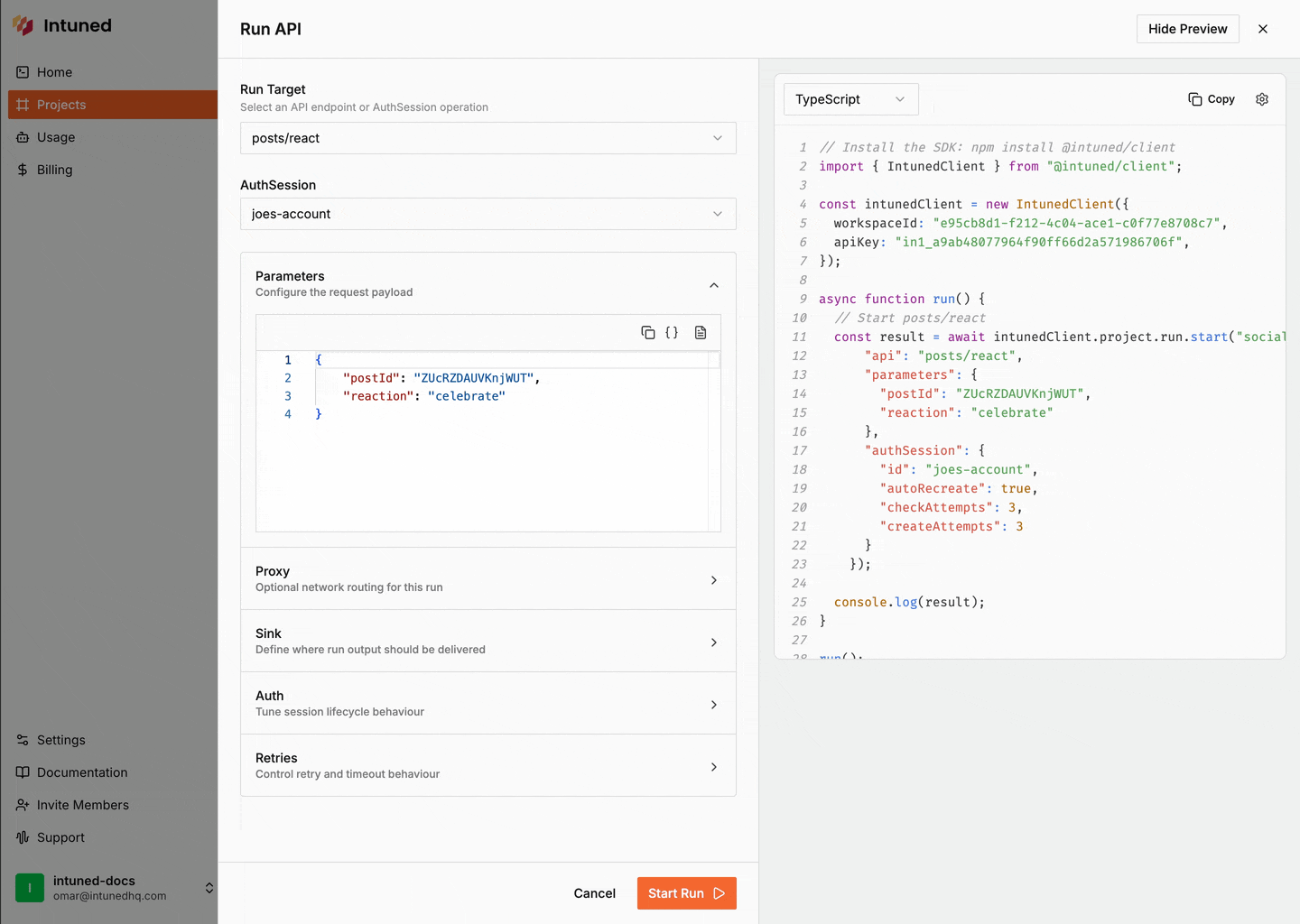Expand the Sink section
Screen dimensions: 1300x924
pos(488,641)
